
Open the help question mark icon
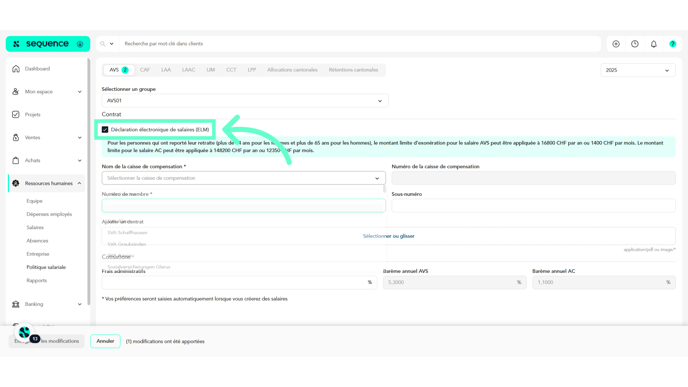pyautogui.click(x=673, y=44)
